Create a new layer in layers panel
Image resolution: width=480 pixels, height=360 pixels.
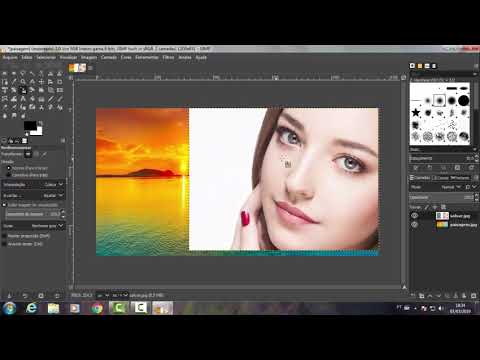click(x=413, y=295)
